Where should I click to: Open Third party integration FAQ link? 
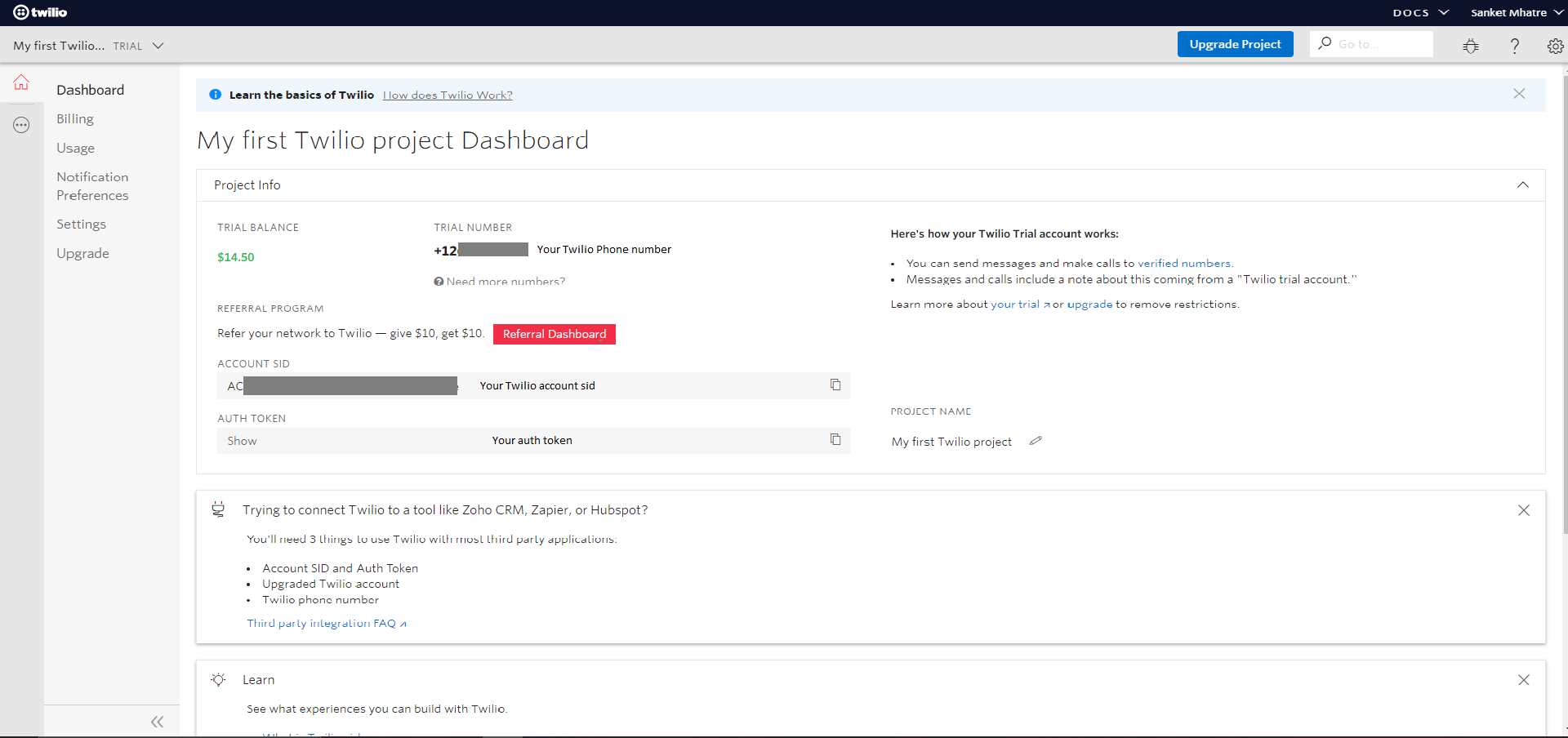click(327, 623)
